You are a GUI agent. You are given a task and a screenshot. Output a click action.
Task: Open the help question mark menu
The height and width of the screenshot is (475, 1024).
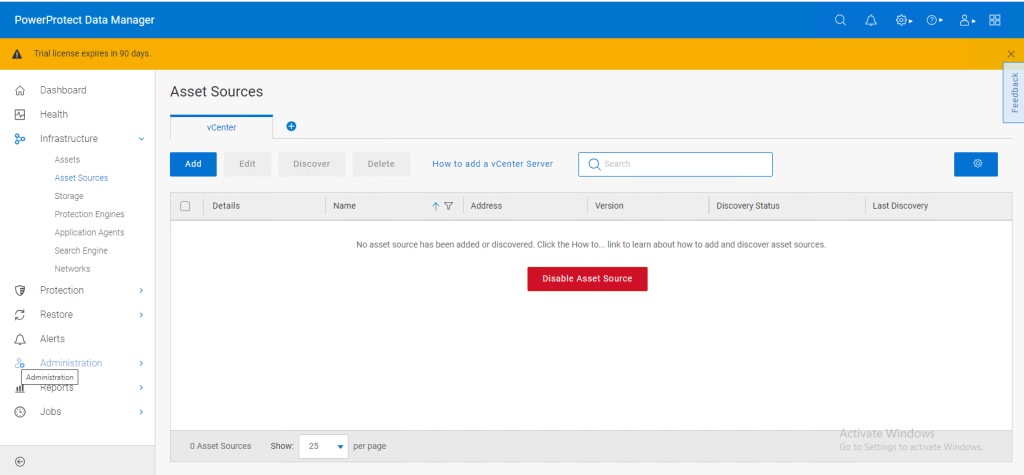[x=934, y=20]
